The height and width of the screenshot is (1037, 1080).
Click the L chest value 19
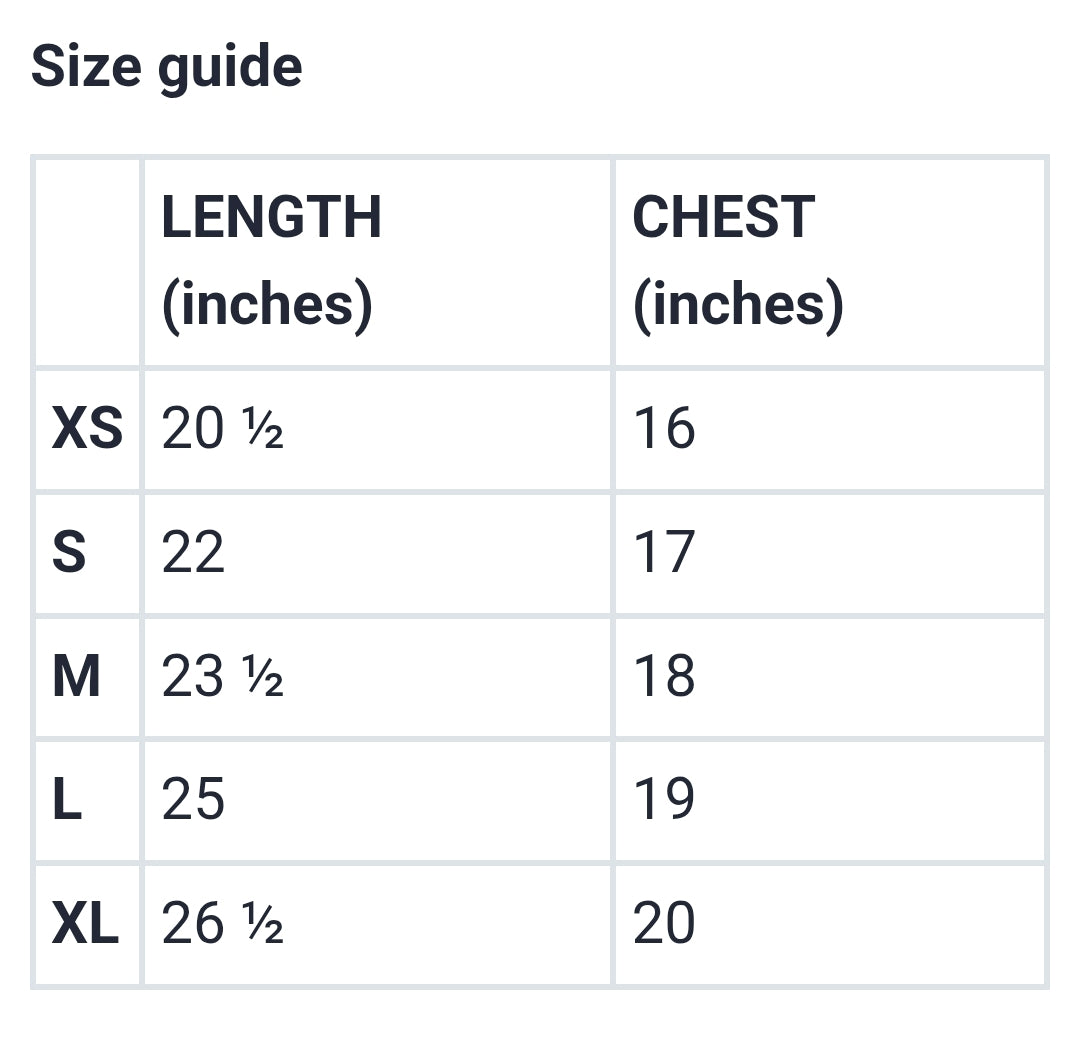(x=664, y=800)
